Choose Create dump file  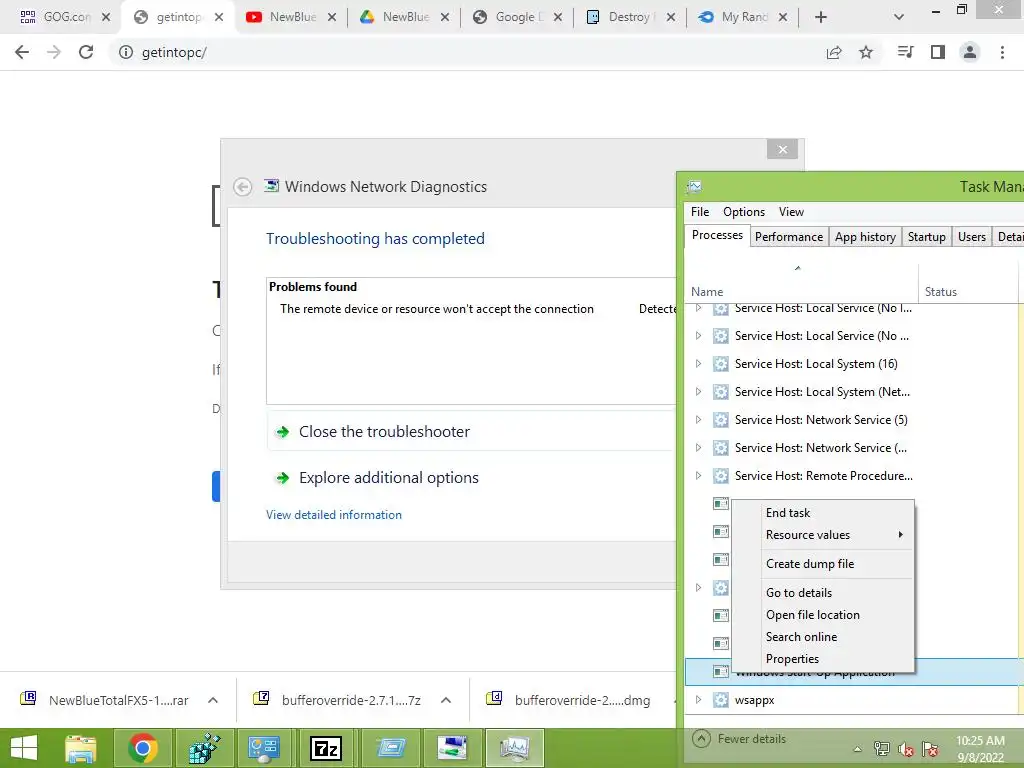[x=823, y=564]
